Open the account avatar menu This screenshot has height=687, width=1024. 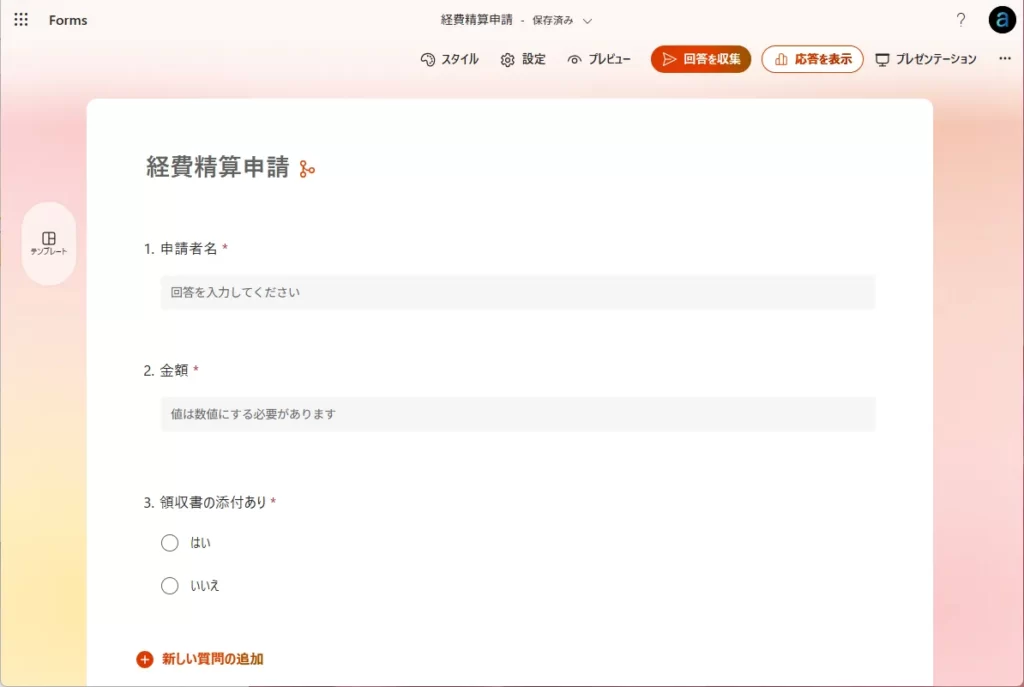pyautogui.click(x=1001, y=19)
